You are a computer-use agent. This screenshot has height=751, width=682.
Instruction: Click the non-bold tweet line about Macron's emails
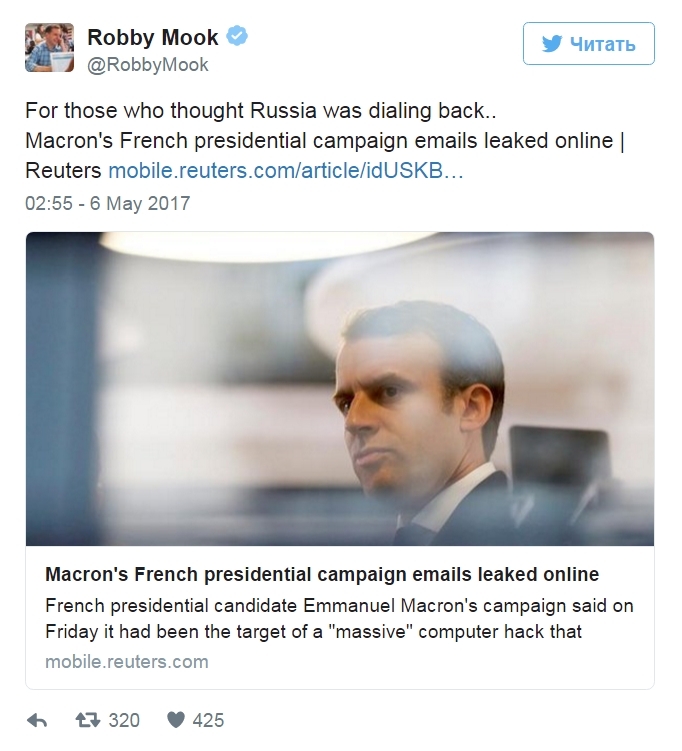click(x=318, y=140)
